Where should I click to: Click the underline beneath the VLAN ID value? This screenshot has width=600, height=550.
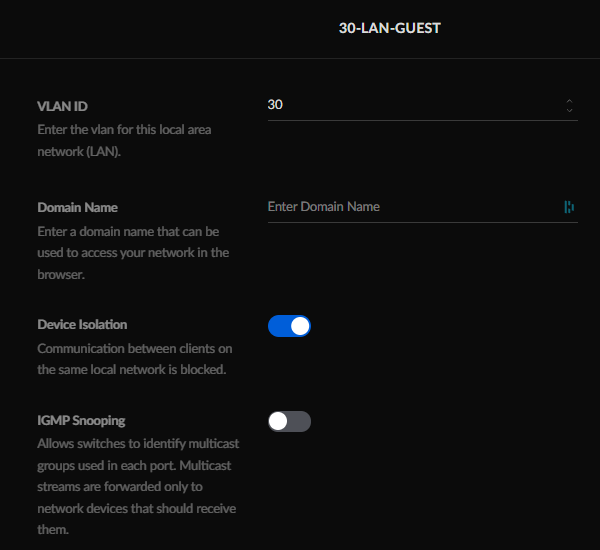422,120
